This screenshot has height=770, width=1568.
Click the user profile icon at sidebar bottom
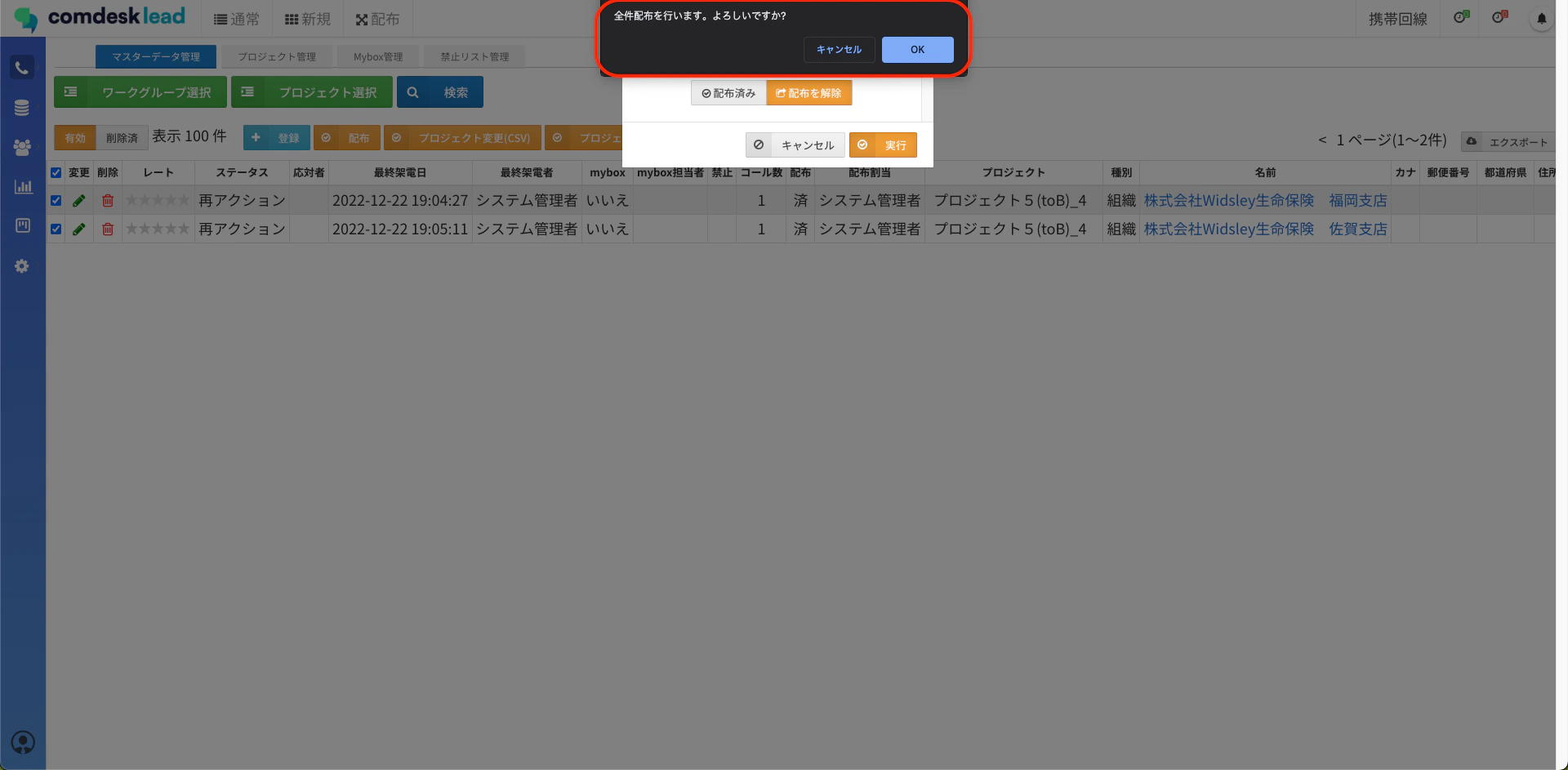coord(23,742)
